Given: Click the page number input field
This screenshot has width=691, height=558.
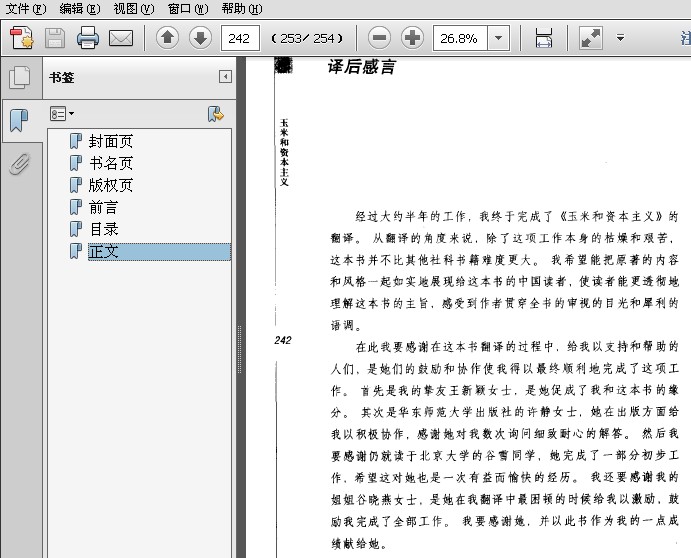Looking at the screenshot, I should pos(240,39).
